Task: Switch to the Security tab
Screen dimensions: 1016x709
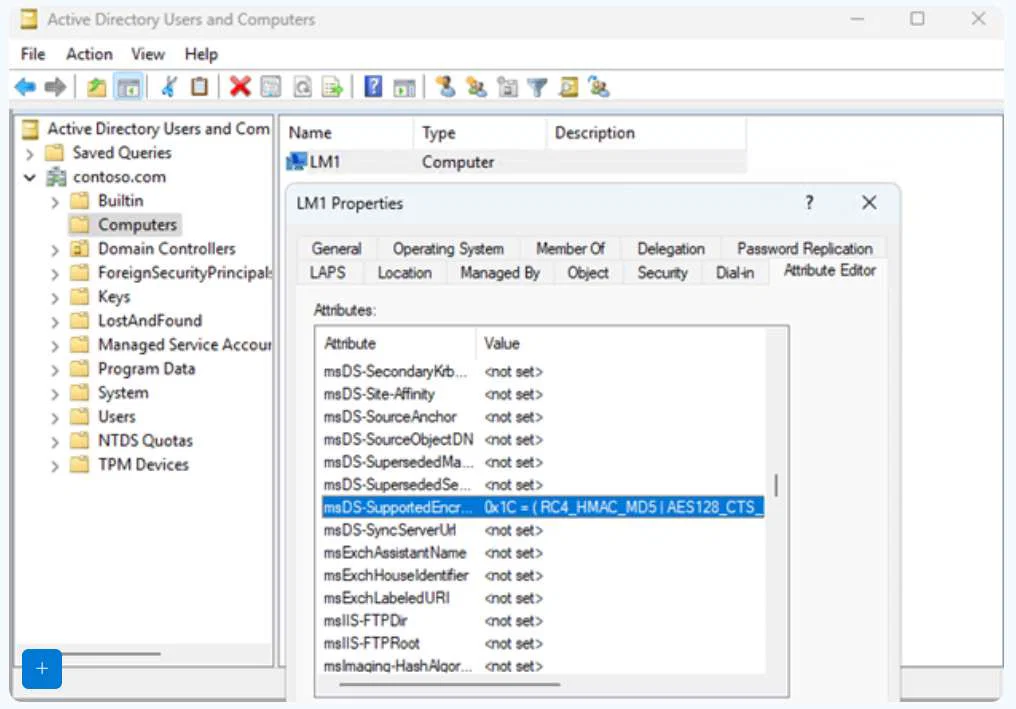Action: click(x=661, y=272)
